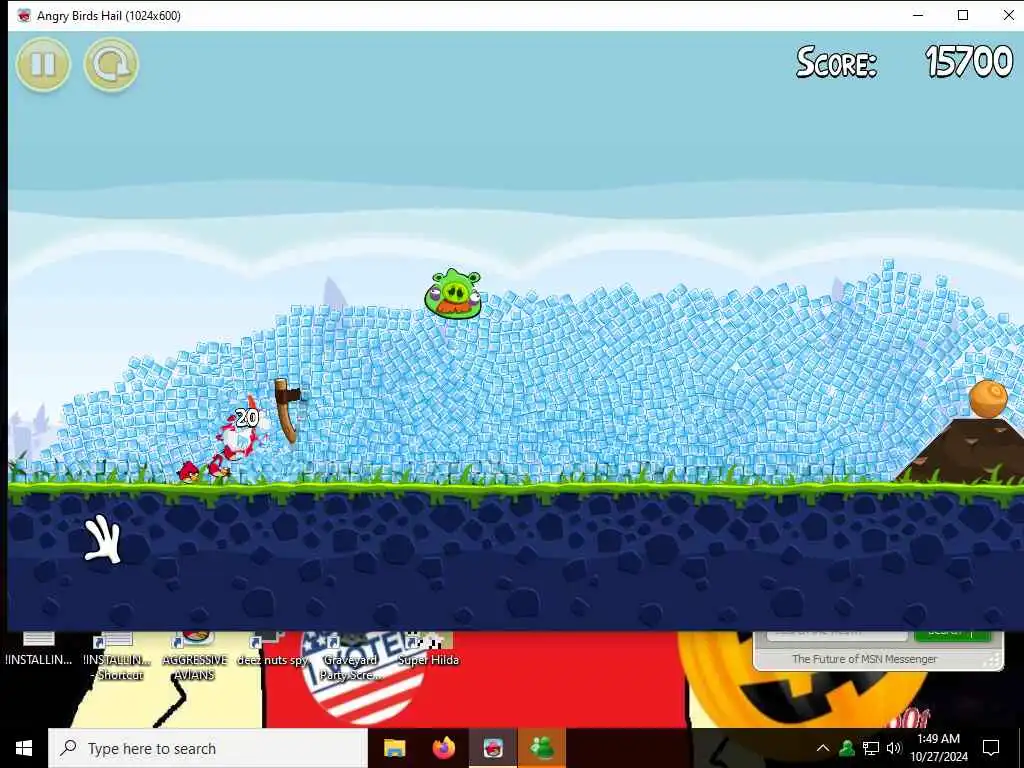This screenshot has height=768, width=1024.
Task: Click the Angry Birds Hail title bar icon
Action: [24, 16]
